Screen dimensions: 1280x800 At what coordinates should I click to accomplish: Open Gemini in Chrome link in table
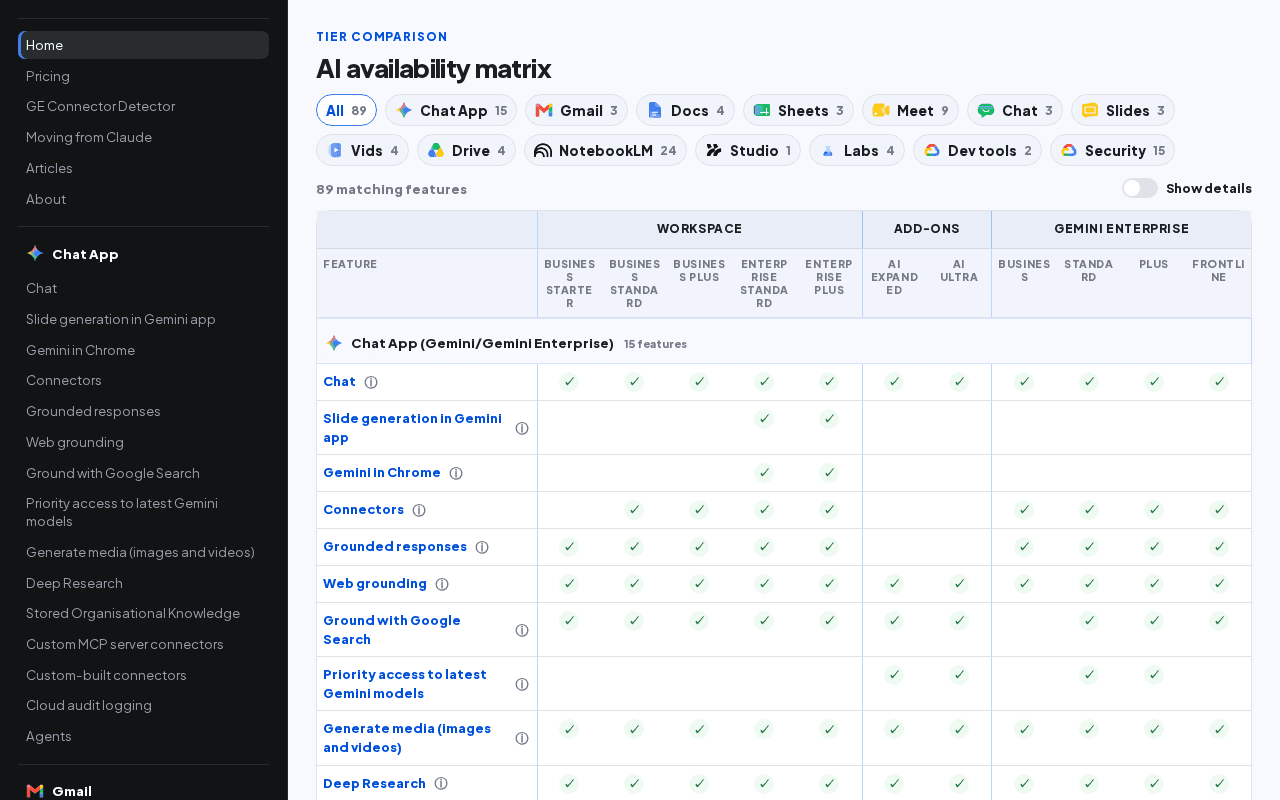382,473
